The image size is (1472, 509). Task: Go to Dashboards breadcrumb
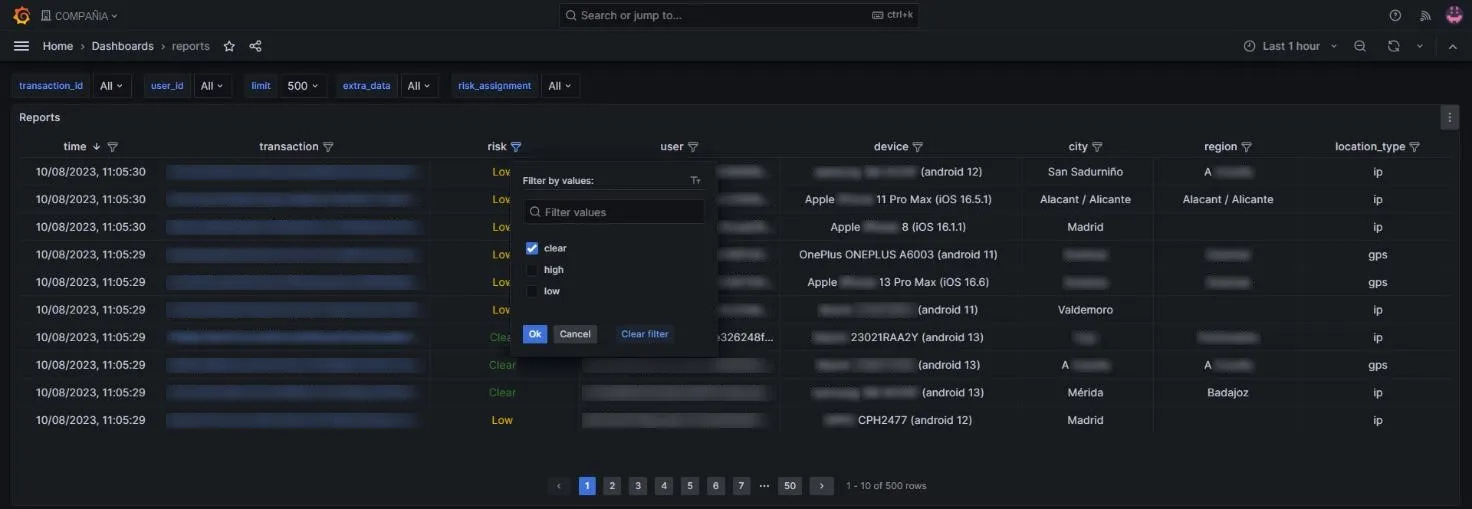123,46
